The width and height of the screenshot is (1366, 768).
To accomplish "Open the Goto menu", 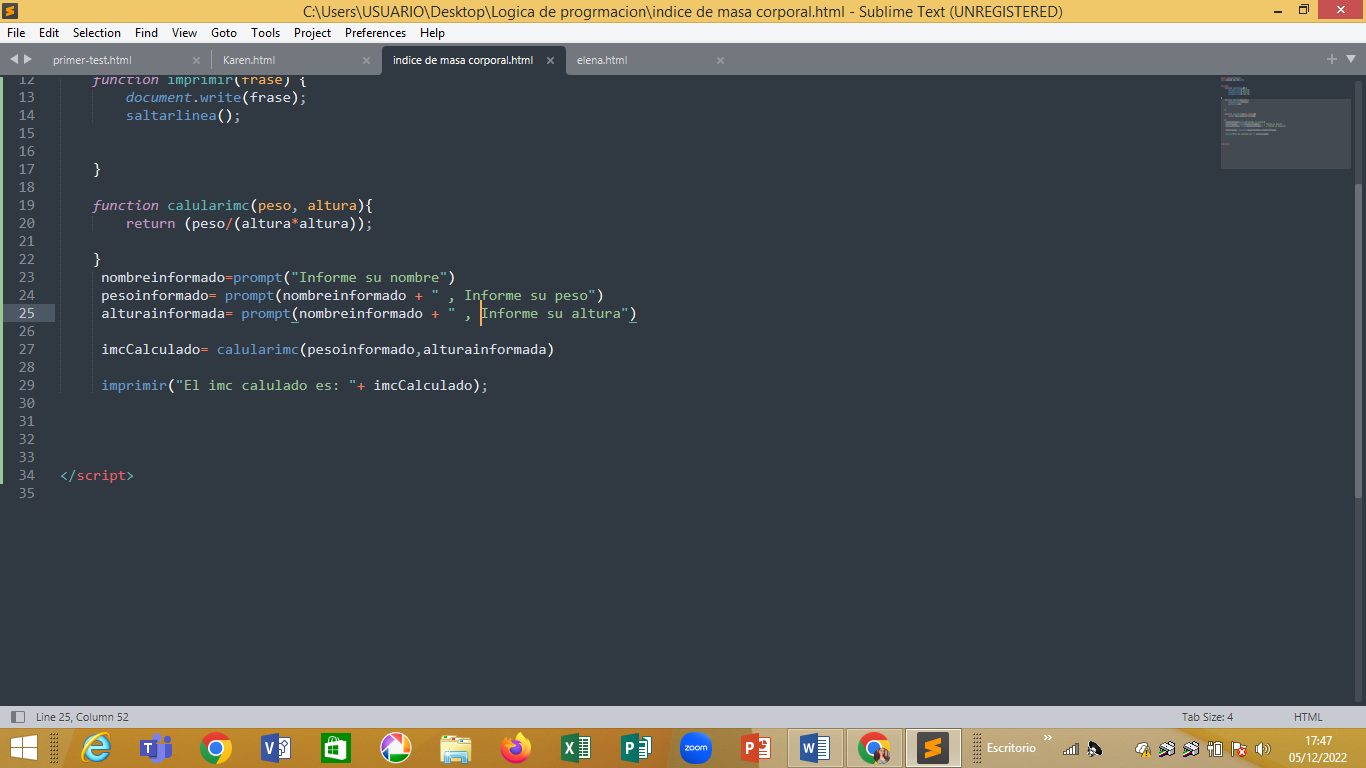I will coord(224,33).
